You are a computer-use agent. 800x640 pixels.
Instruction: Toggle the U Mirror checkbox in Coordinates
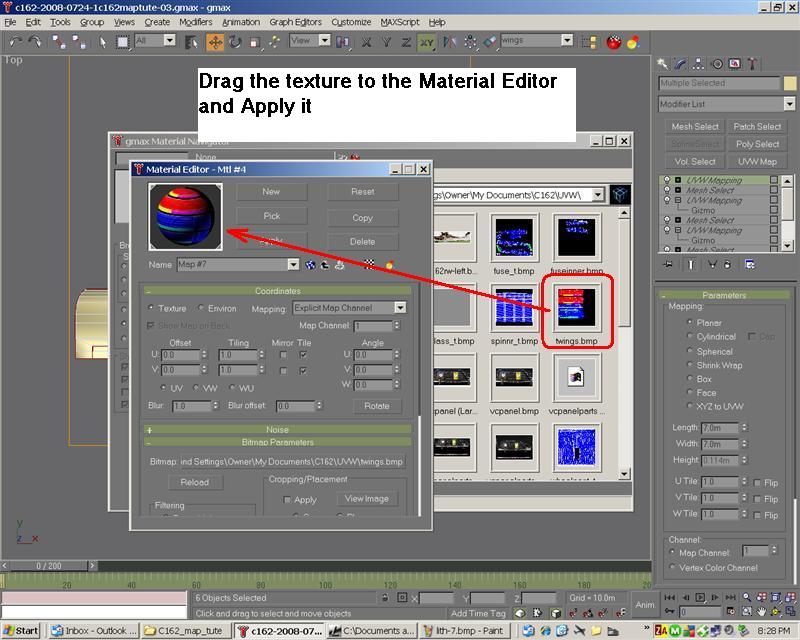tap(283, 354)
